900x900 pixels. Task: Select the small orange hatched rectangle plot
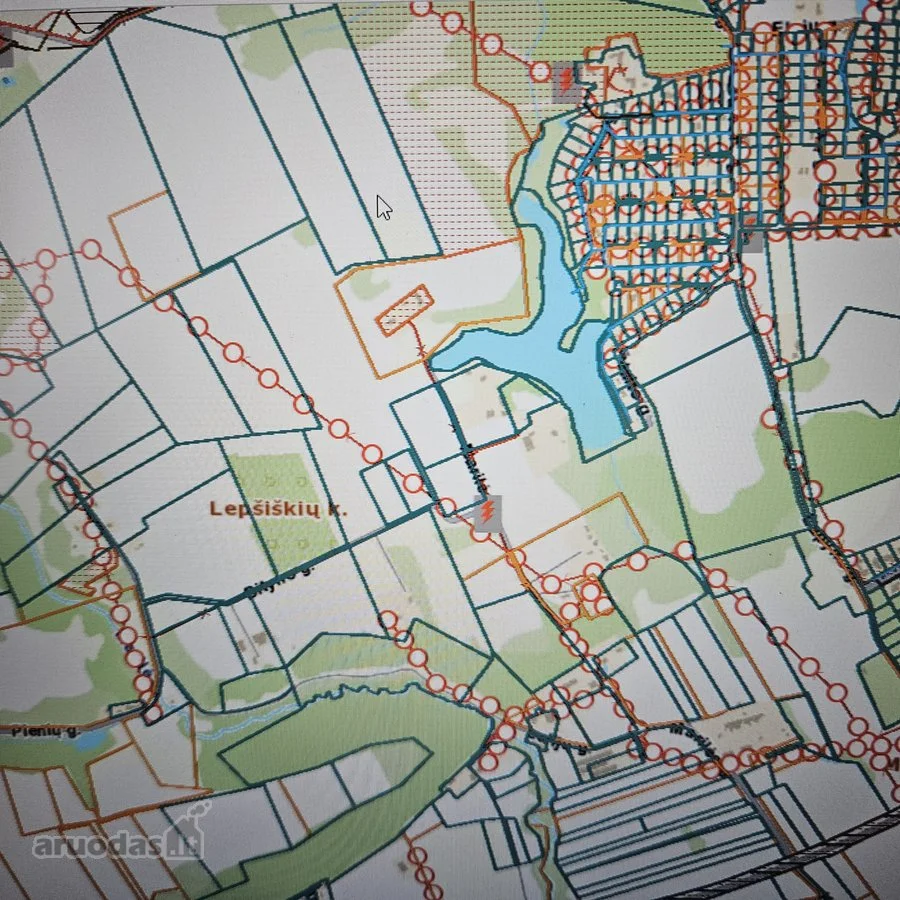pos(404,310)
